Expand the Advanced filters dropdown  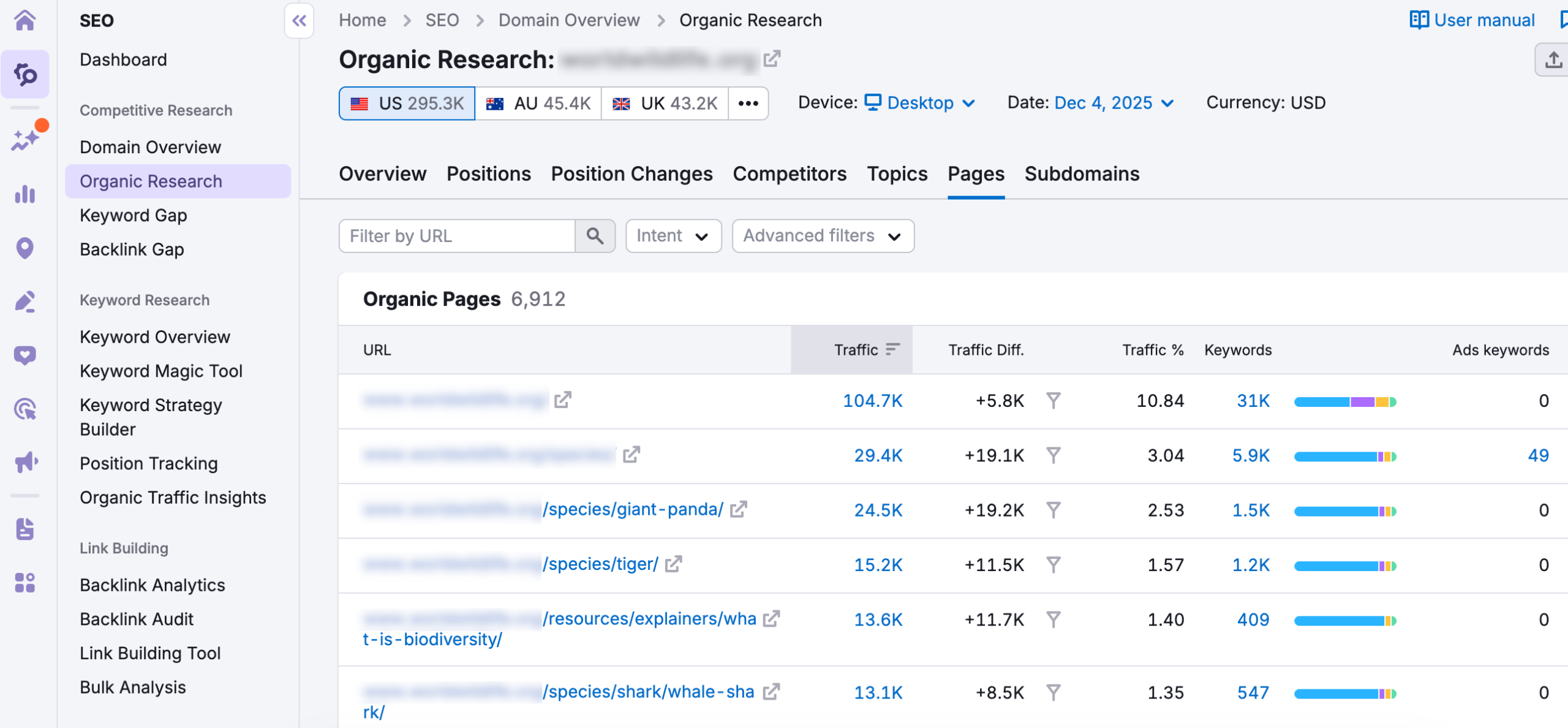pos(823,236)
